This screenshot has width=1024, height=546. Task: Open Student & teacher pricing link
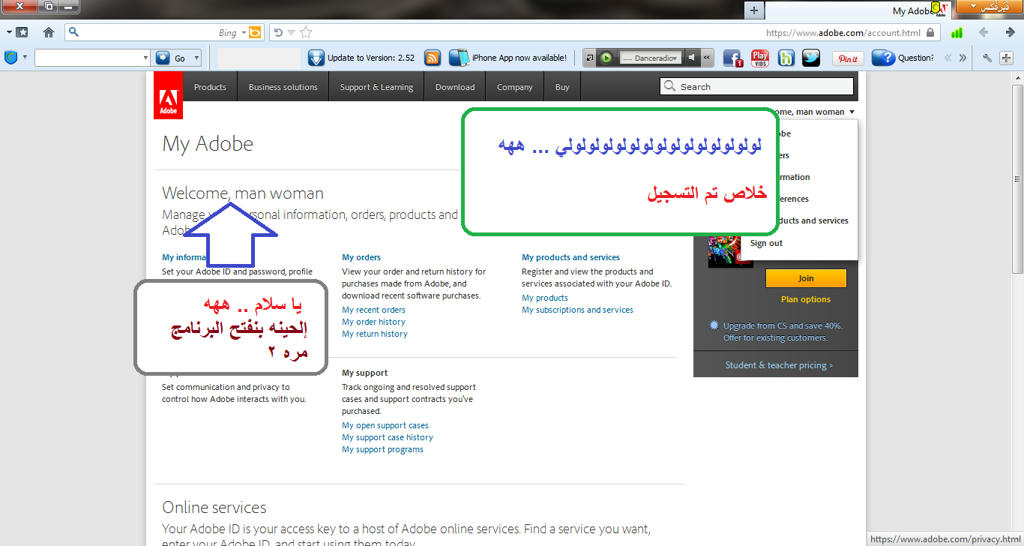(778, 365)
